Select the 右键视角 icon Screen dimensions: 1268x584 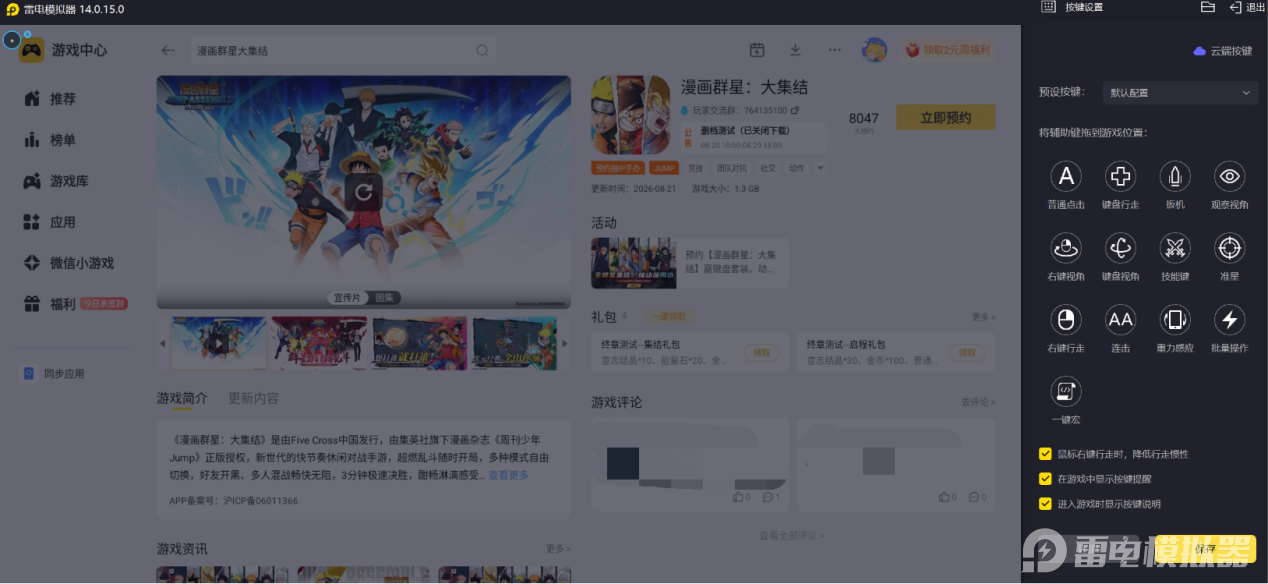1066,248
